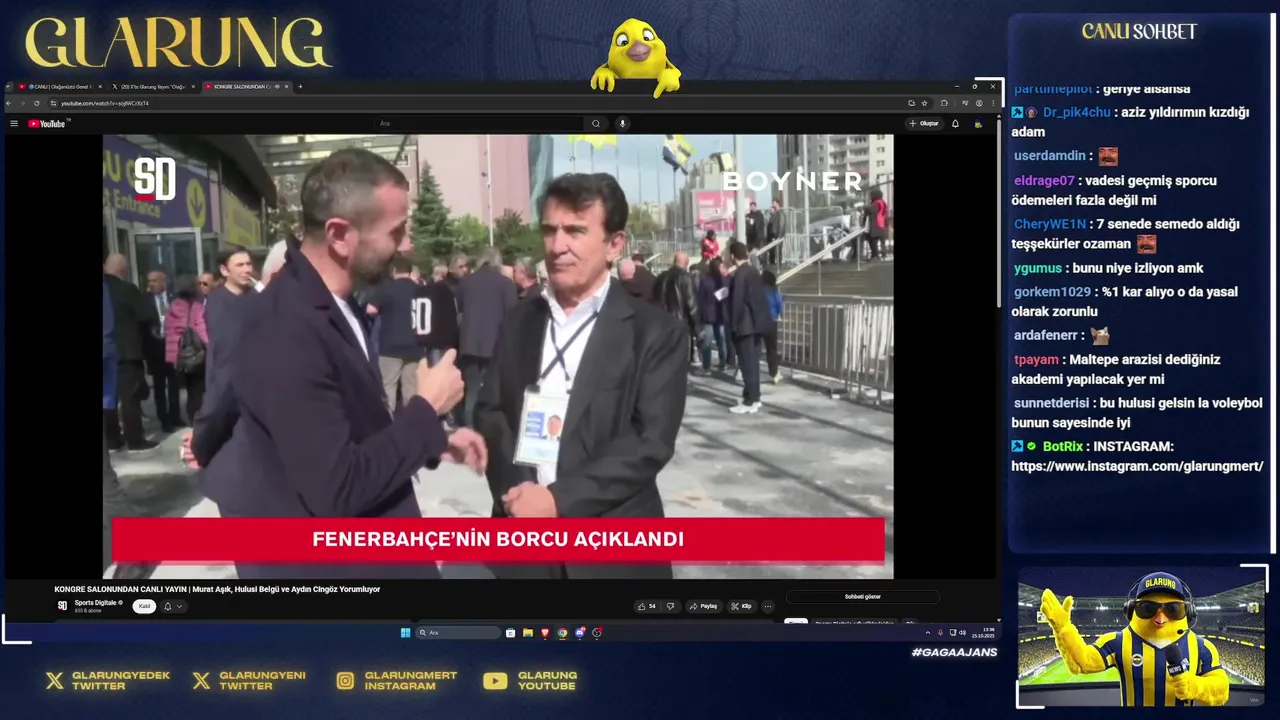Click BotRix username in chat
The width and height of the screenshot is (1280, 720).
(x=1062, y=447)
